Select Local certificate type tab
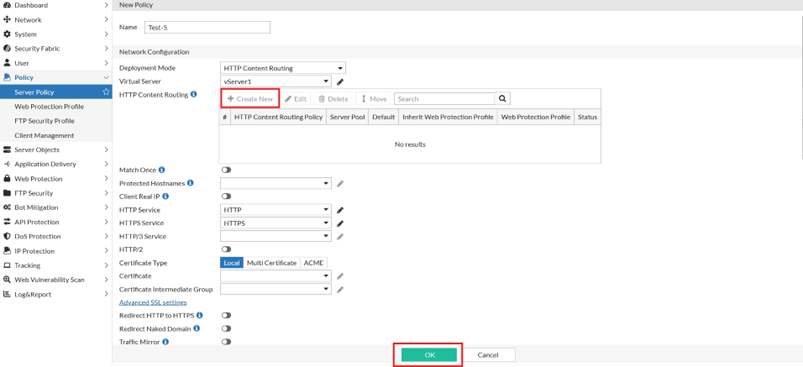This screenshot has width=803, height=367. click(232, 263)
